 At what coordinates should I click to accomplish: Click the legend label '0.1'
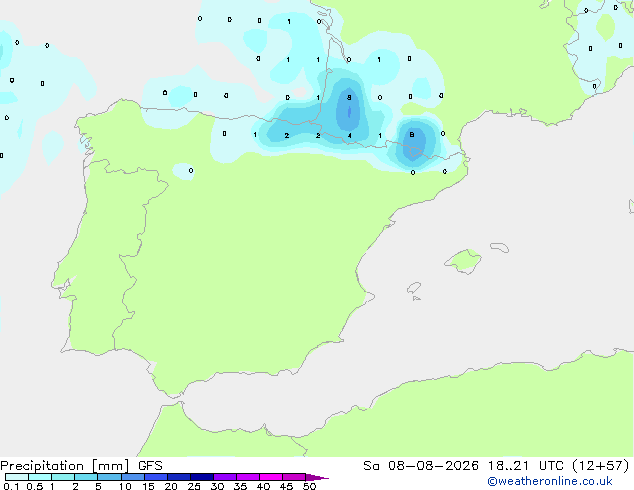point(11,486)
